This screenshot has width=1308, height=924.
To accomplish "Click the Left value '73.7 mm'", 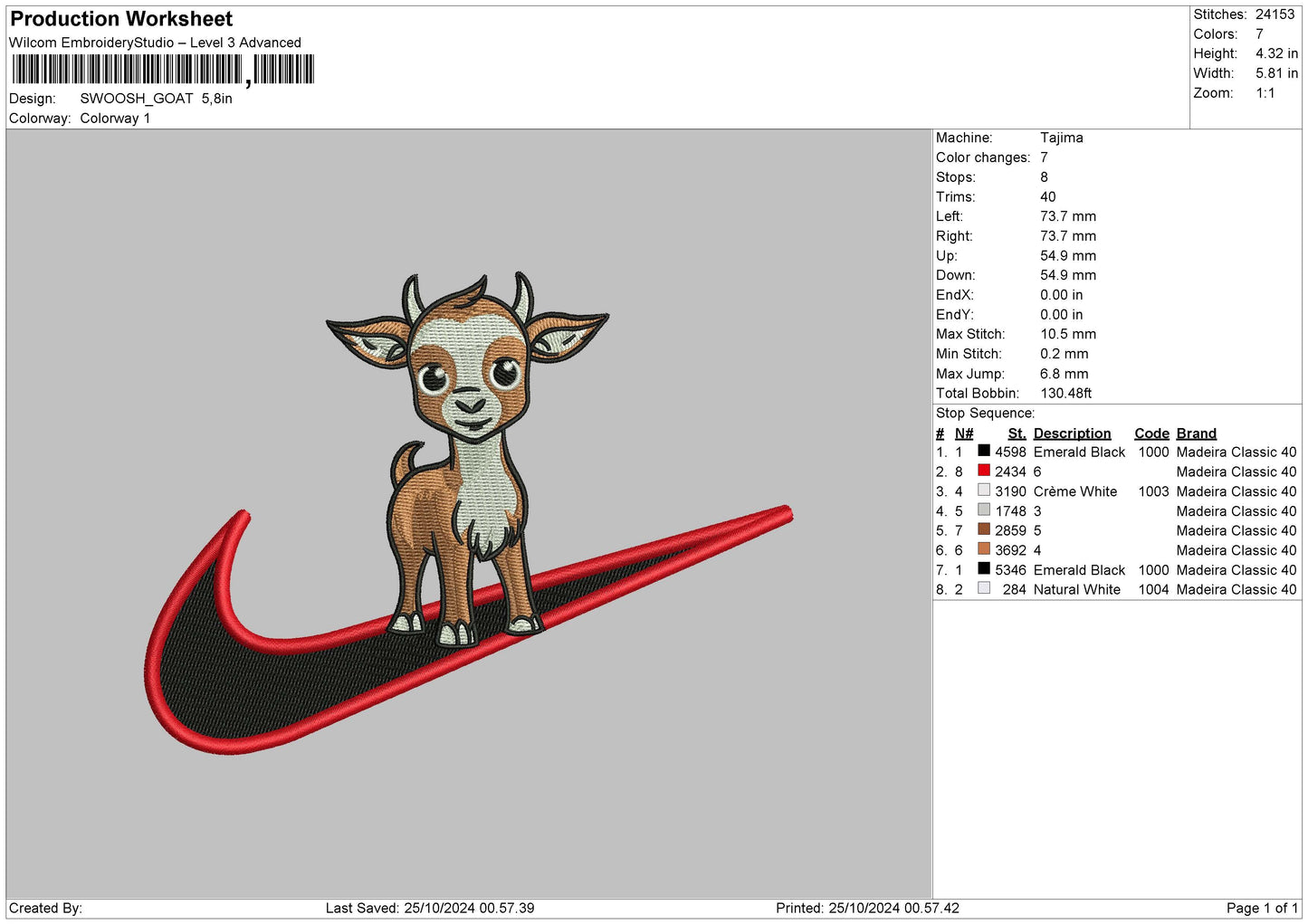I will (1068, 216).
